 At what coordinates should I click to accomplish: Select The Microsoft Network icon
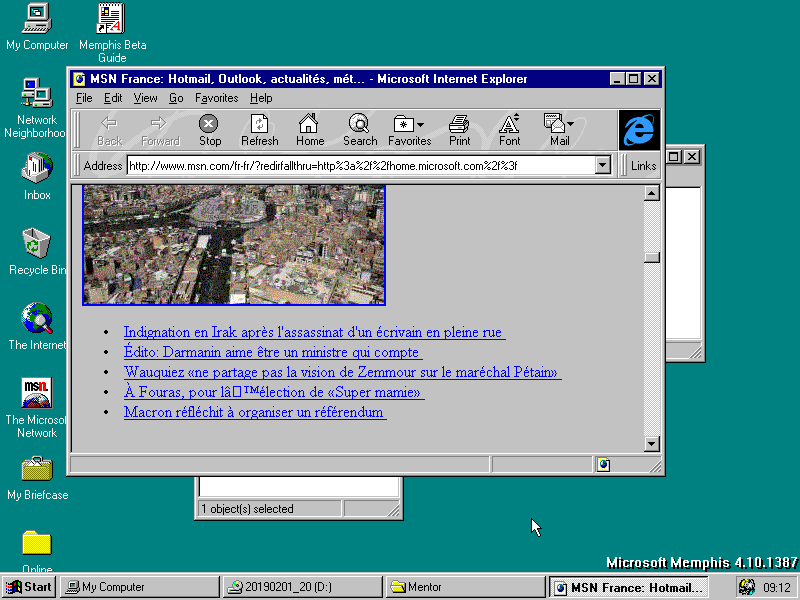[x=36, y=407]
